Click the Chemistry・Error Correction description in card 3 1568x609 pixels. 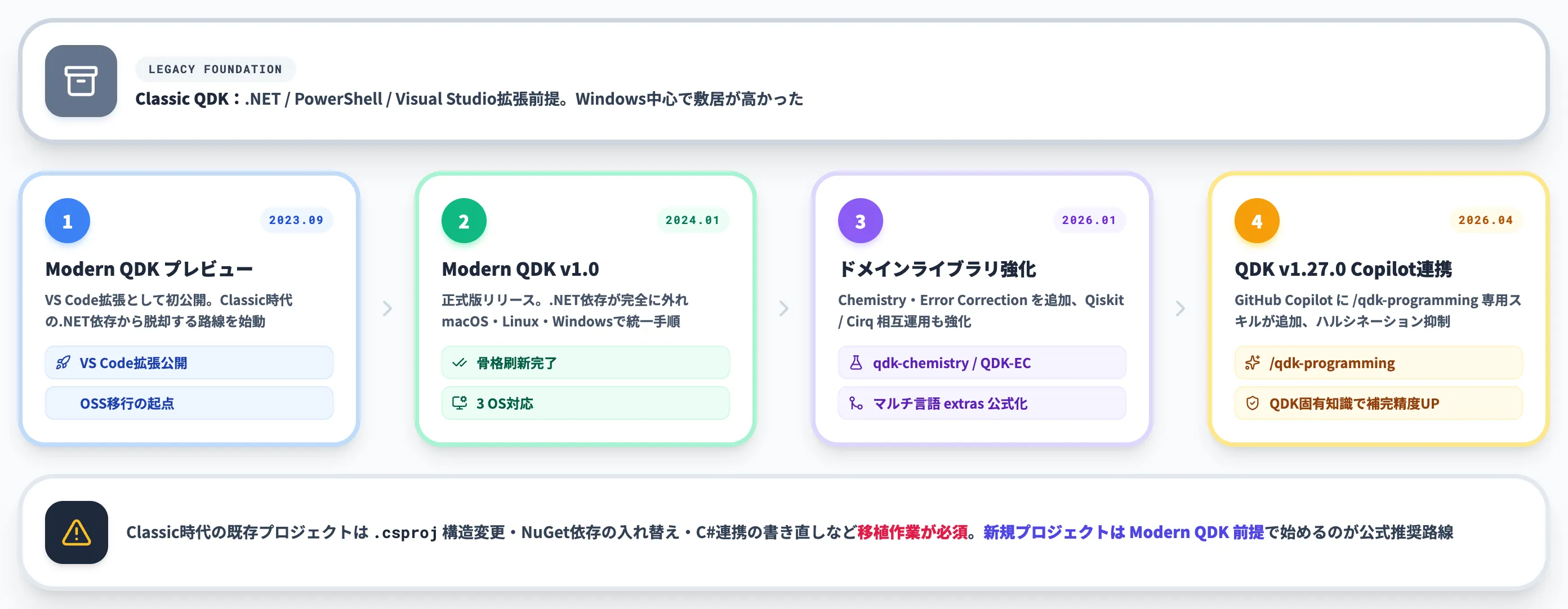coord(981,310)
